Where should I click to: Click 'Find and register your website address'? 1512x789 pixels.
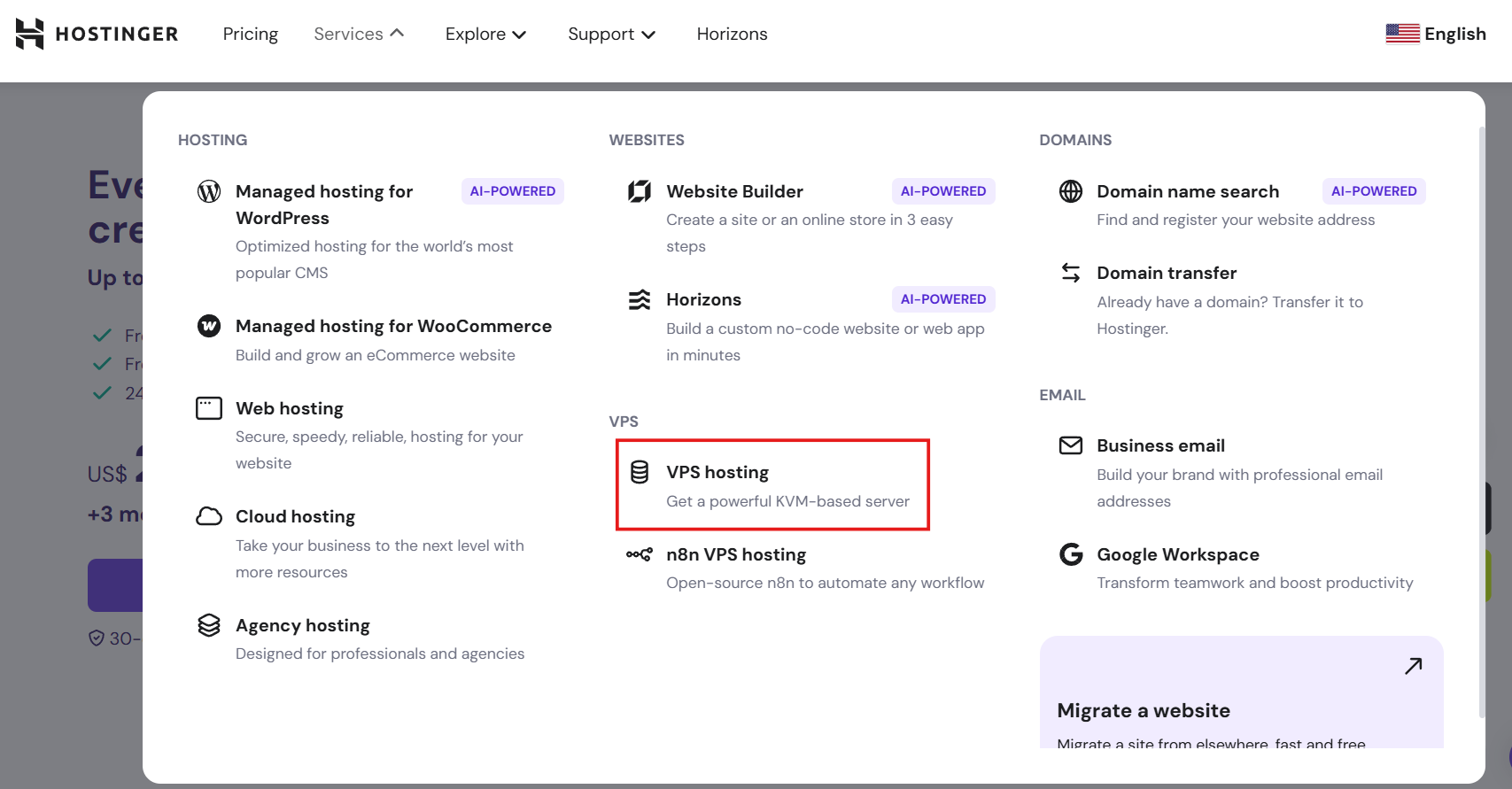tap(1236, 220)
